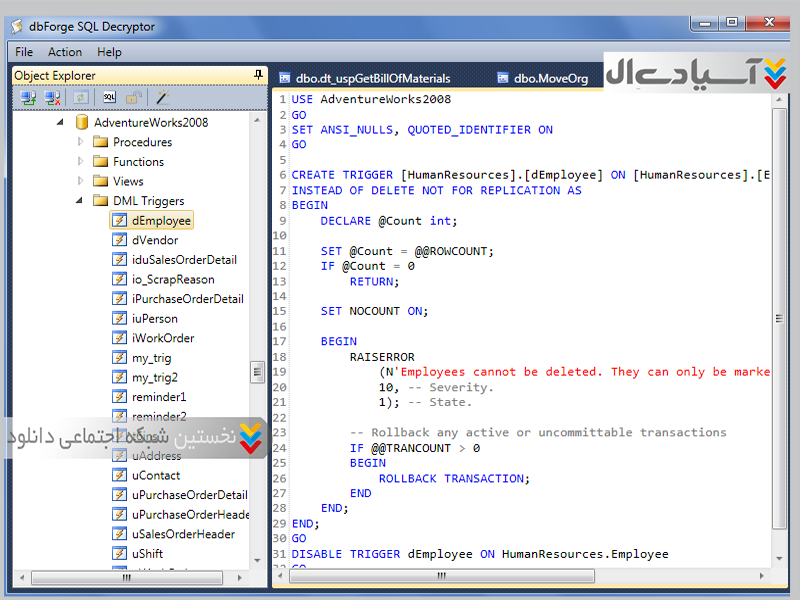
Task: Open the Help menu
Action: (109, 52)
